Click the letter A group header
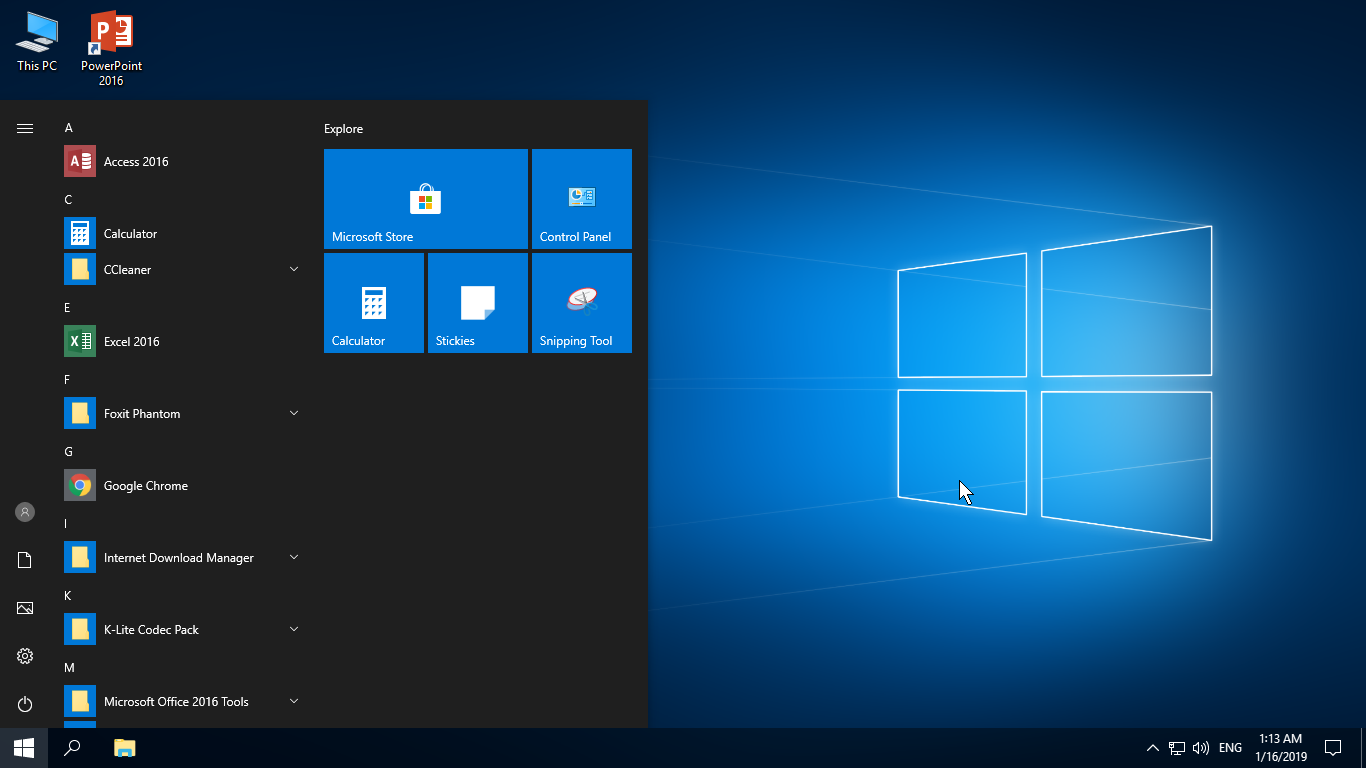The height and width of the screenshot is (768, 1366). (69, 128)
